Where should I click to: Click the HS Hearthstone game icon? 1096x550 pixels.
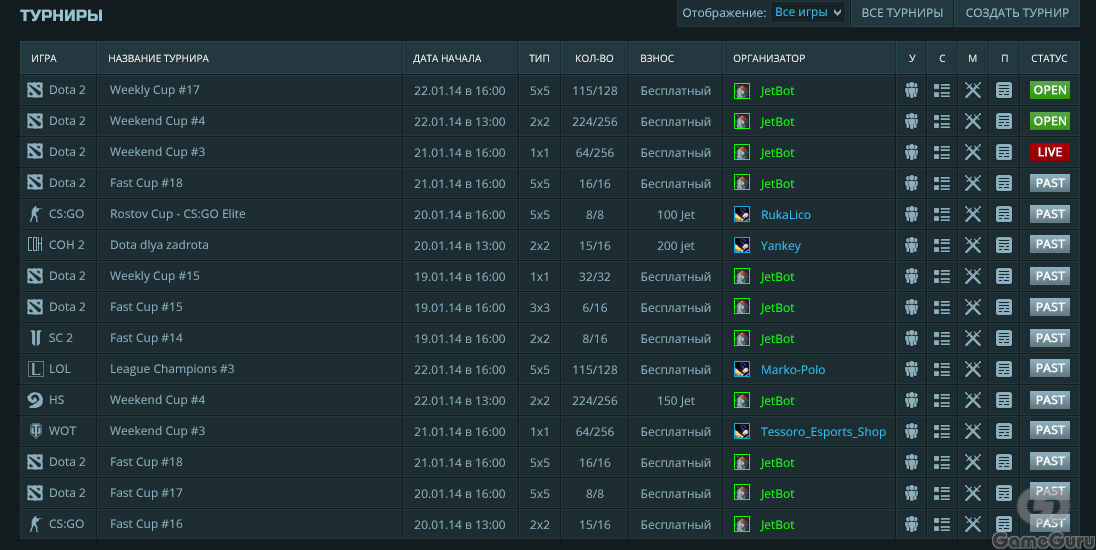35,400
